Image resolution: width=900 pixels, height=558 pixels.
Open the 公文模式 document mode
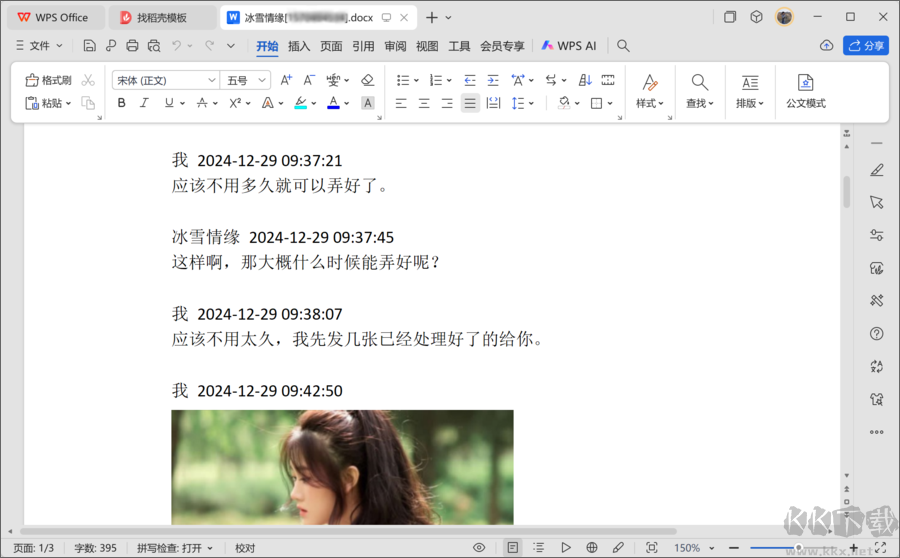pos(805,91)
